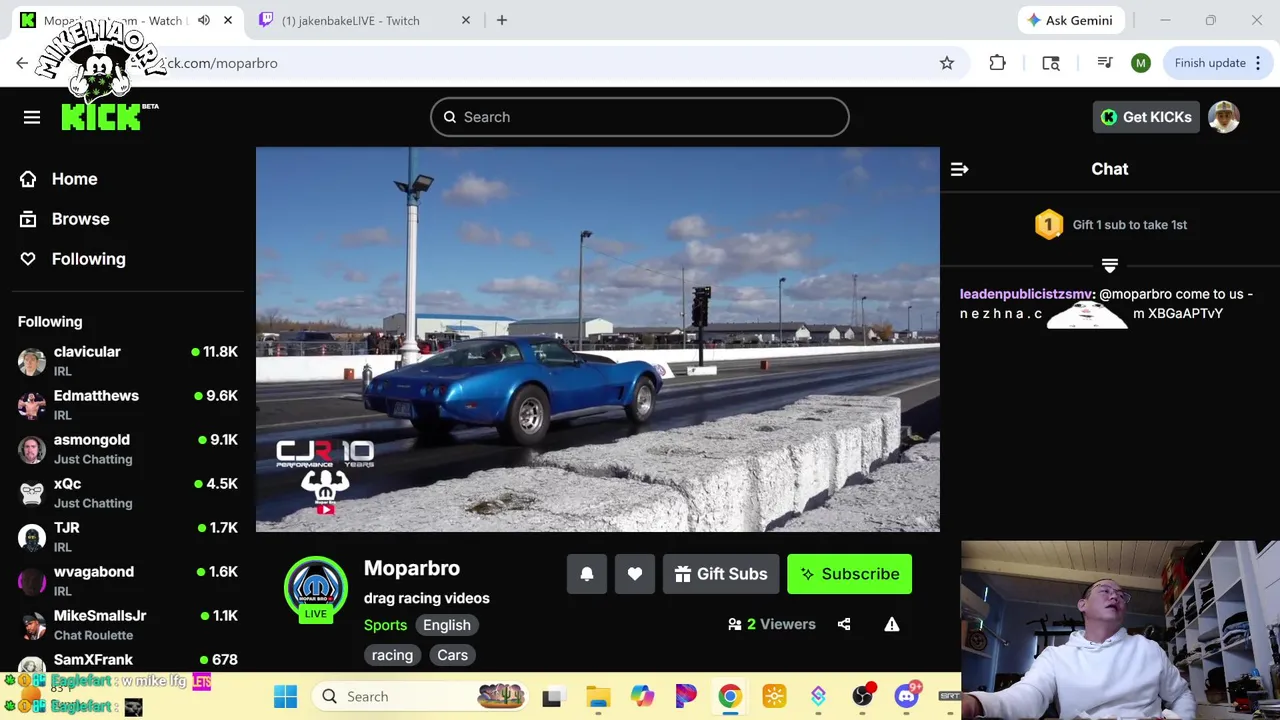The height and width of the screenshot is (720, 1280).
Task: Open the purple diamond app on taskbar
Action: click(x=818, y=696)
